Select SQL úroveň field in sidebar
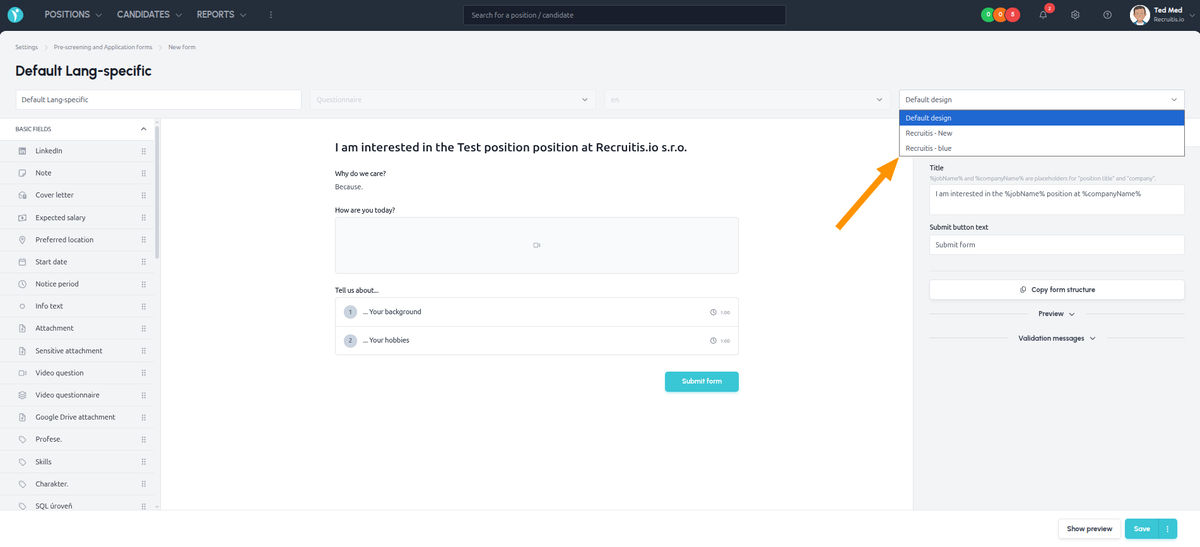The width and height of the screenshot is (1200, 547). 77,506
